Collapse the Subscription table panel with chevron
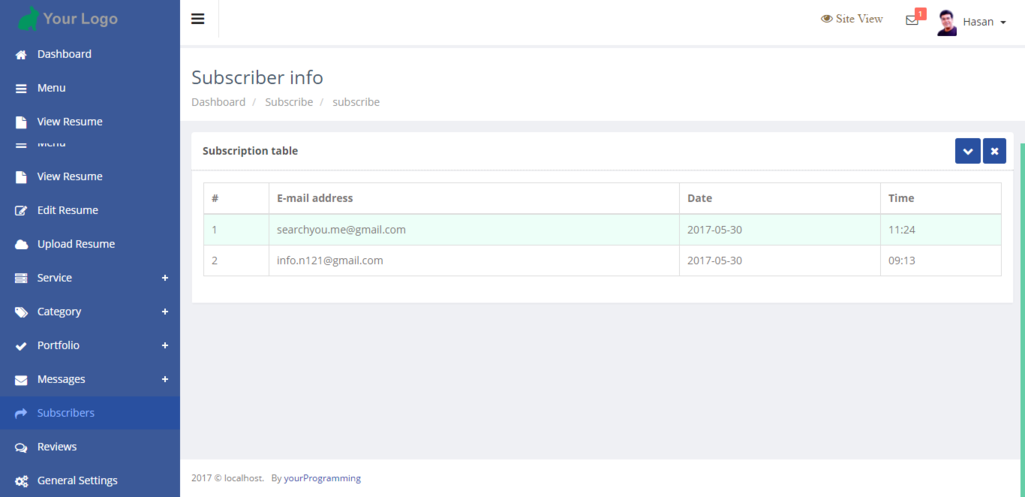This screenshot has width=1025, height=497. click(967, 151)
